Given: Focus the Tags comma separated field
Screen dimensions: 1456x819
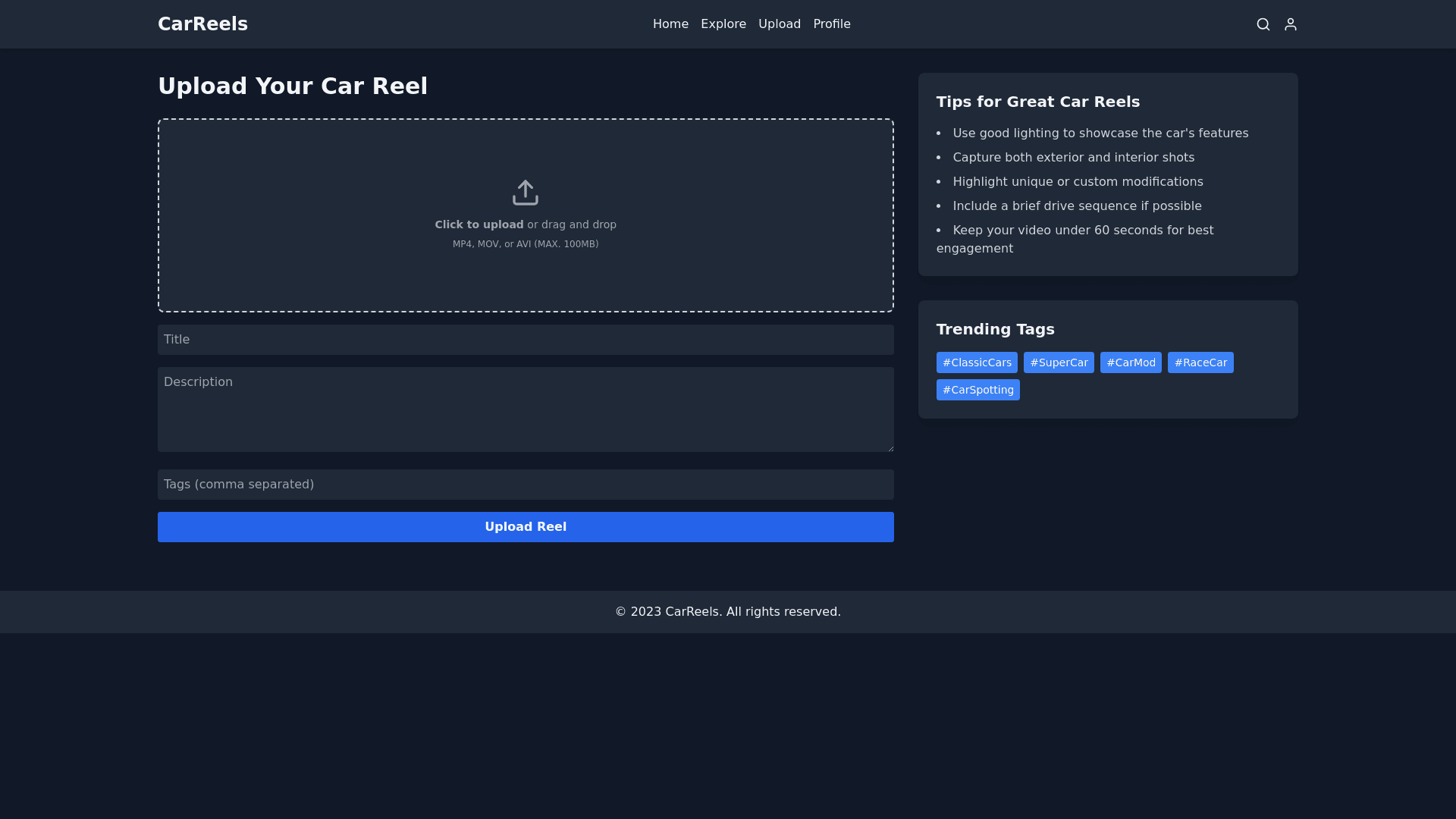Looking at the screenshot, I should (525, 485).
